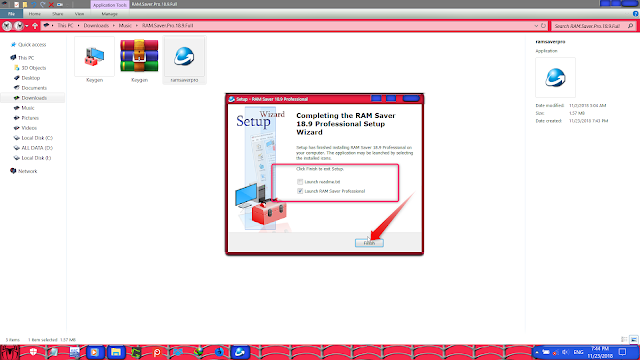Click the volume speaker tray icon

(x=565, y=352)
